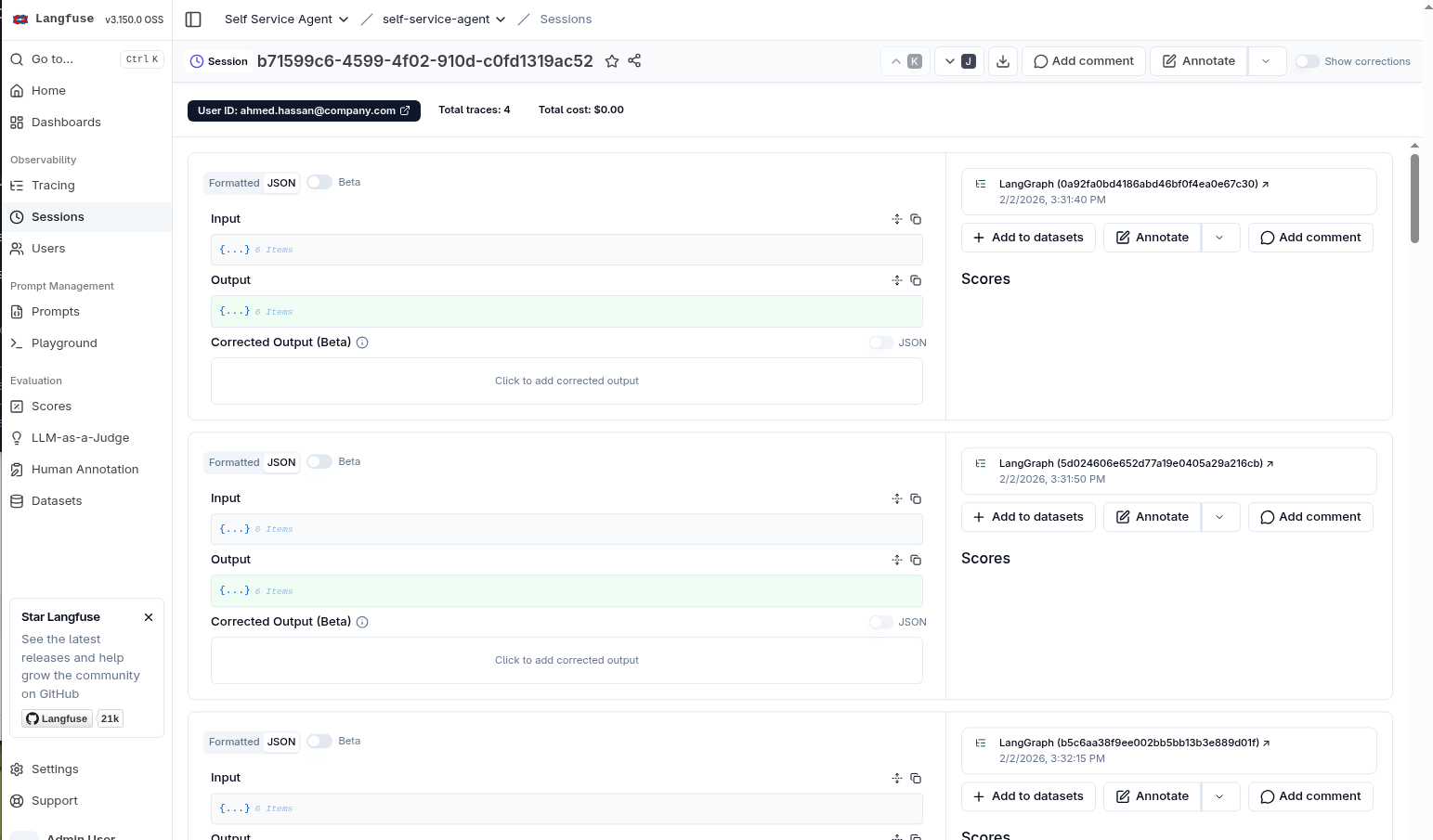Toggle Beta switch in first trace

[x=319, y=182]
